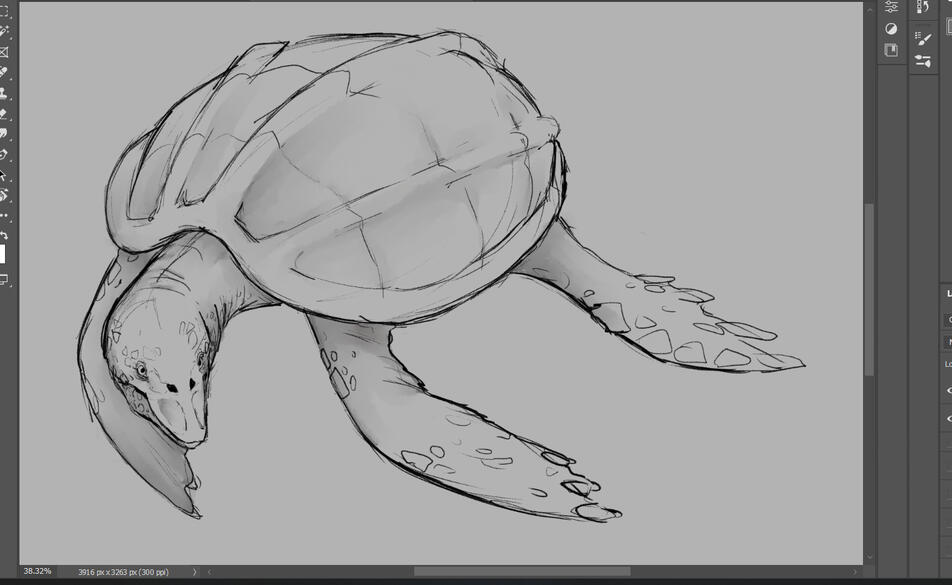Open the Edit Toolbar three-dots menu
This screenshot has height=585, width=952.
pos(4,215)
